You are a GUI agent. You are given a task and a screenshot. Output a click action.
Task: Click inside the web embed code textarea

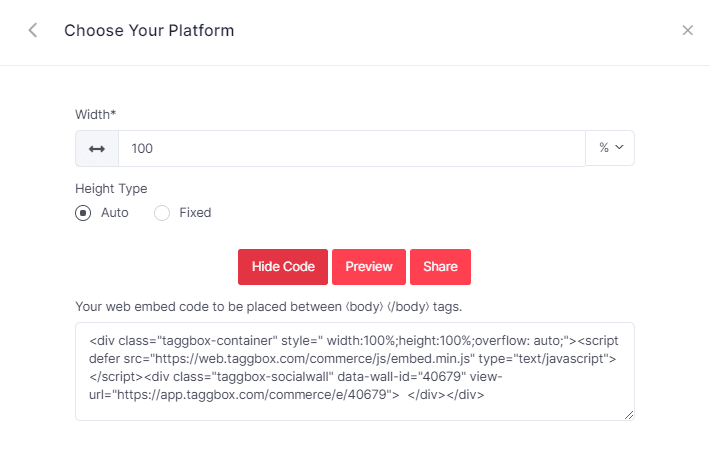coord(354,371)
